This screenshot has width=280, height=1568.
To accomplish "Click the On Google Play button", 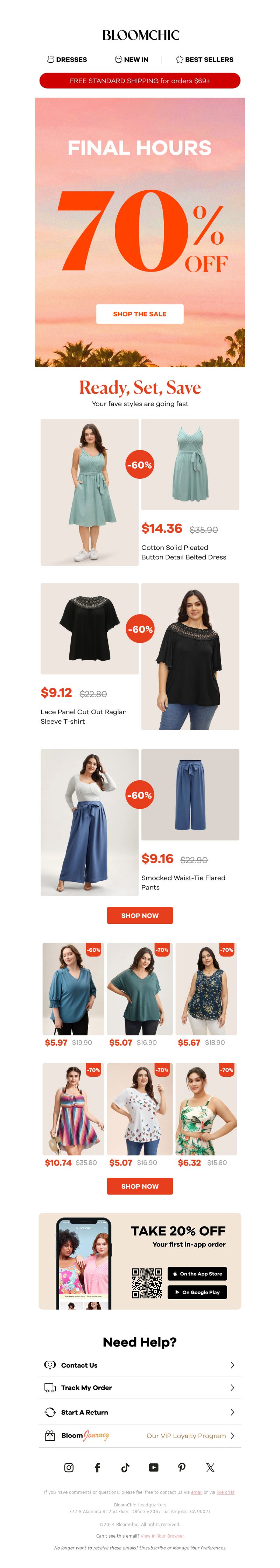I will point(197,1292).
